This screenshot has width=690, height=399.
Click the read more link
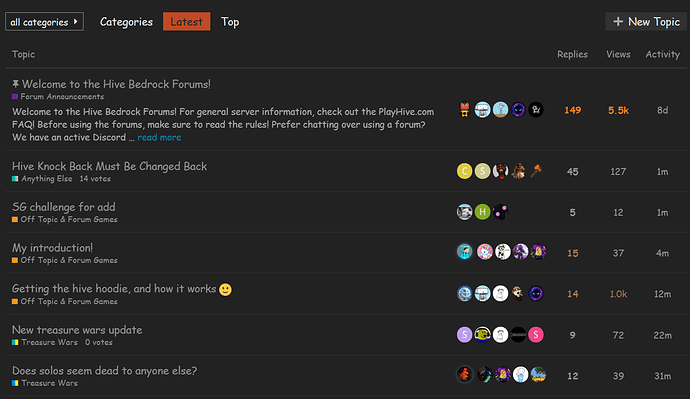coord(159,137)
